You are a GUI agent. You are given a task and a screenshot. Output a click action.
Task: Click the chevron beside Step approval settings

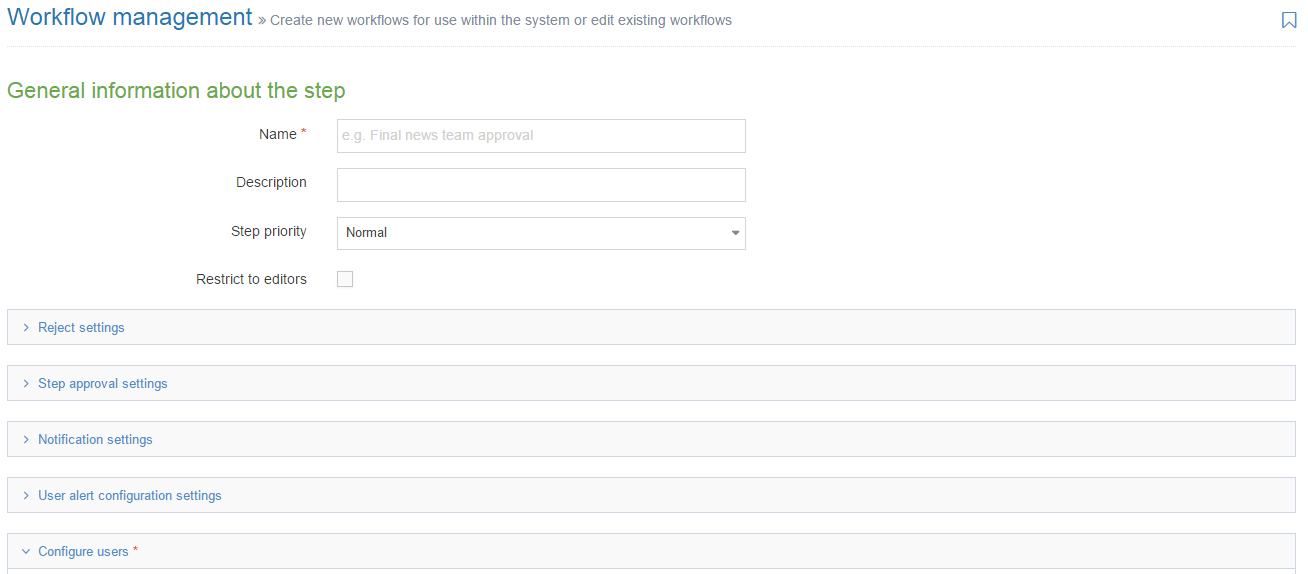pos(26,384)
